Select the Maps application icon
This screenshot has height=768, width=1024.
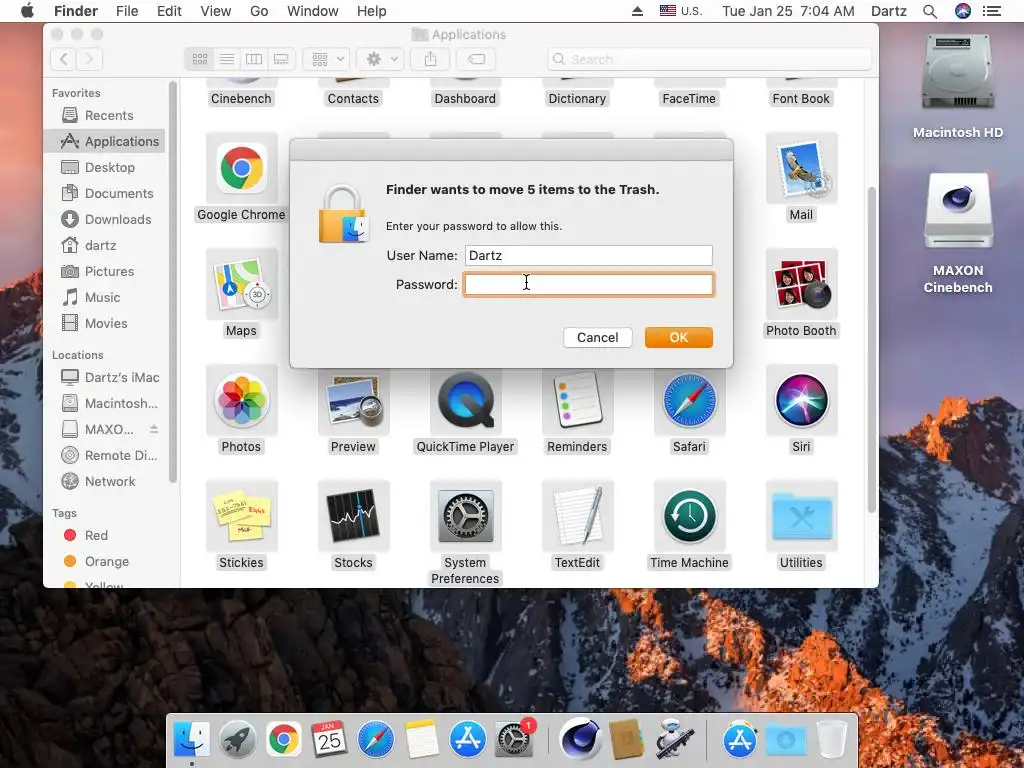pos(242,284)
